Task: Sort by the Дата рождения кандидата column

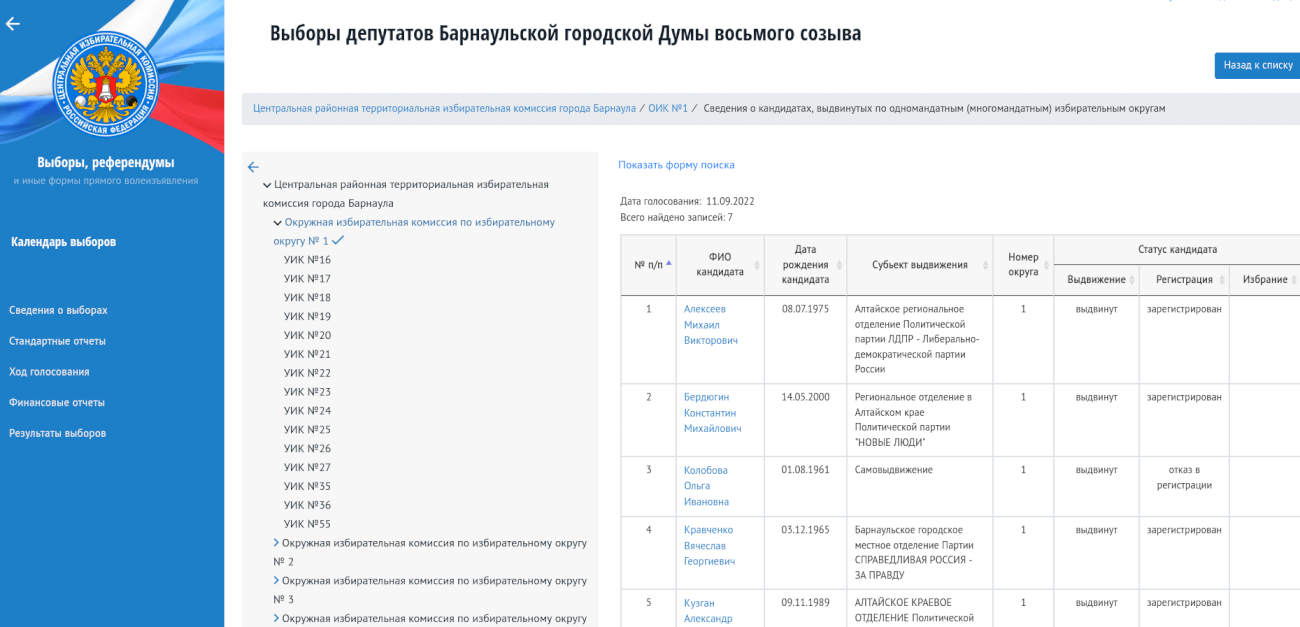Action: 839,265
